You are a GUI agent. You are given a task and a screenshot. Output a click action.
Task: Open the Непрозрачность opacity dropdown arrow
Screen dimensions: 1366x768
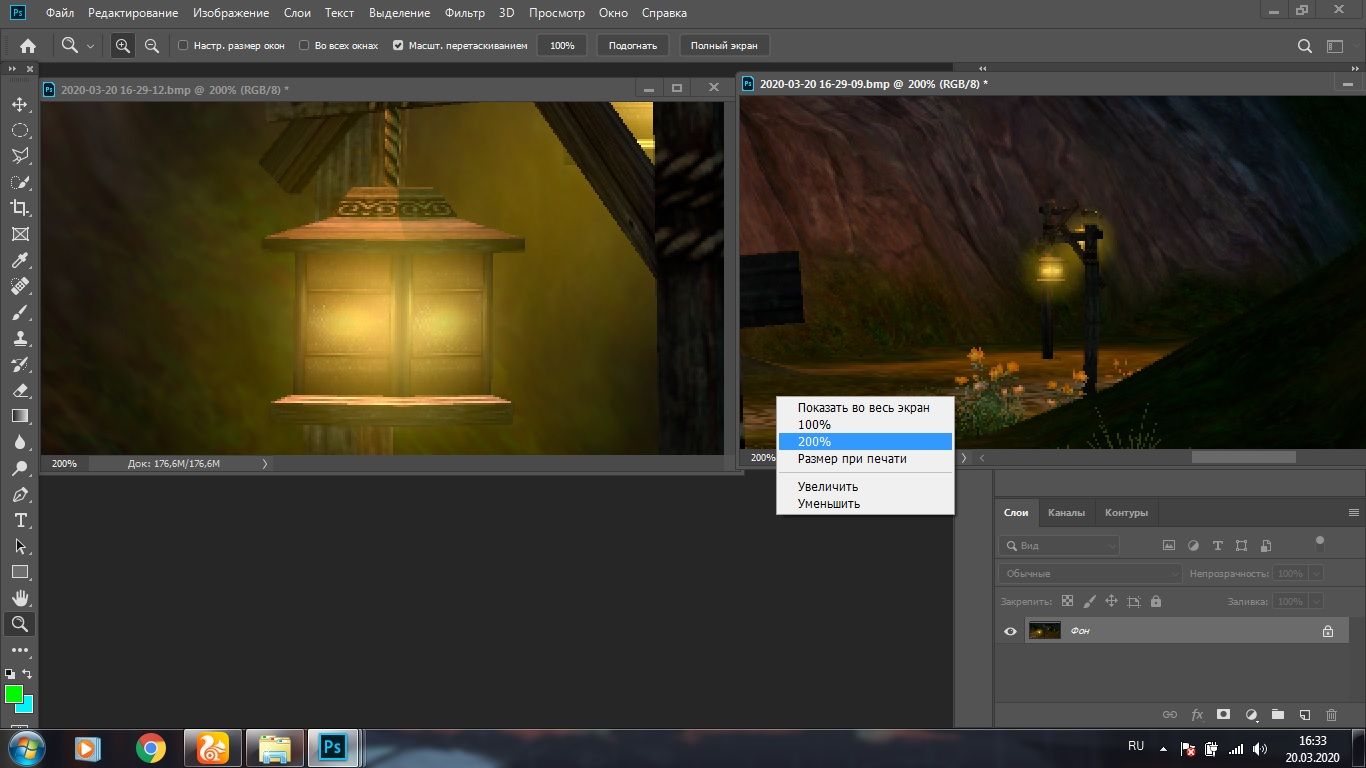1316,574
